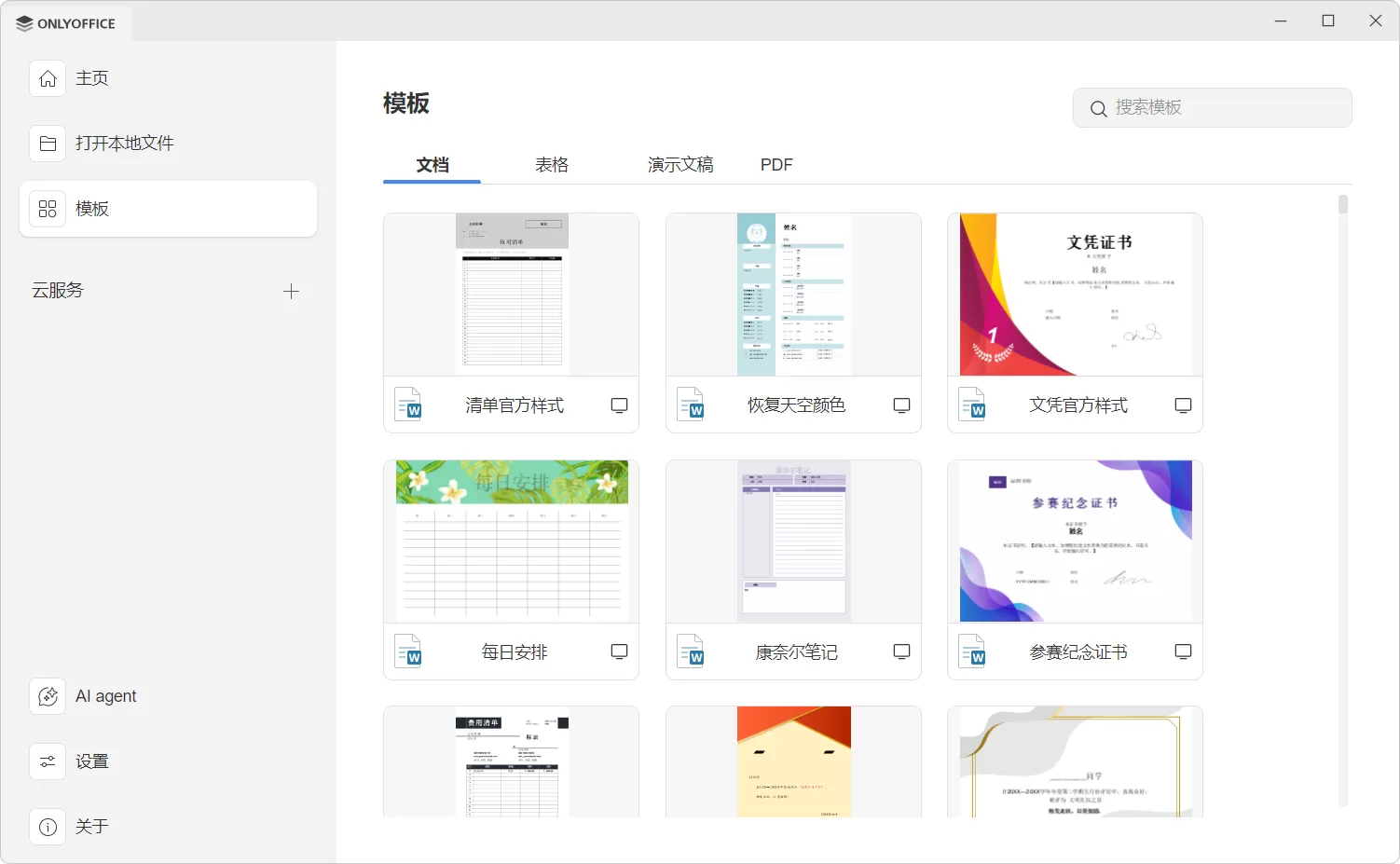Open the 每日安排 template thumbnail

(510, 541)
